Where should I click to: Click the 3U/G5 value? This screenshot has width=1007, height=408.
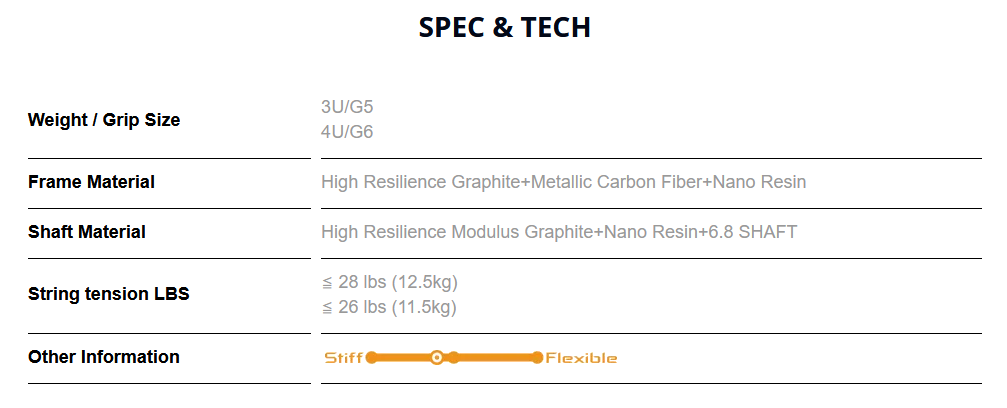(347, 107)
